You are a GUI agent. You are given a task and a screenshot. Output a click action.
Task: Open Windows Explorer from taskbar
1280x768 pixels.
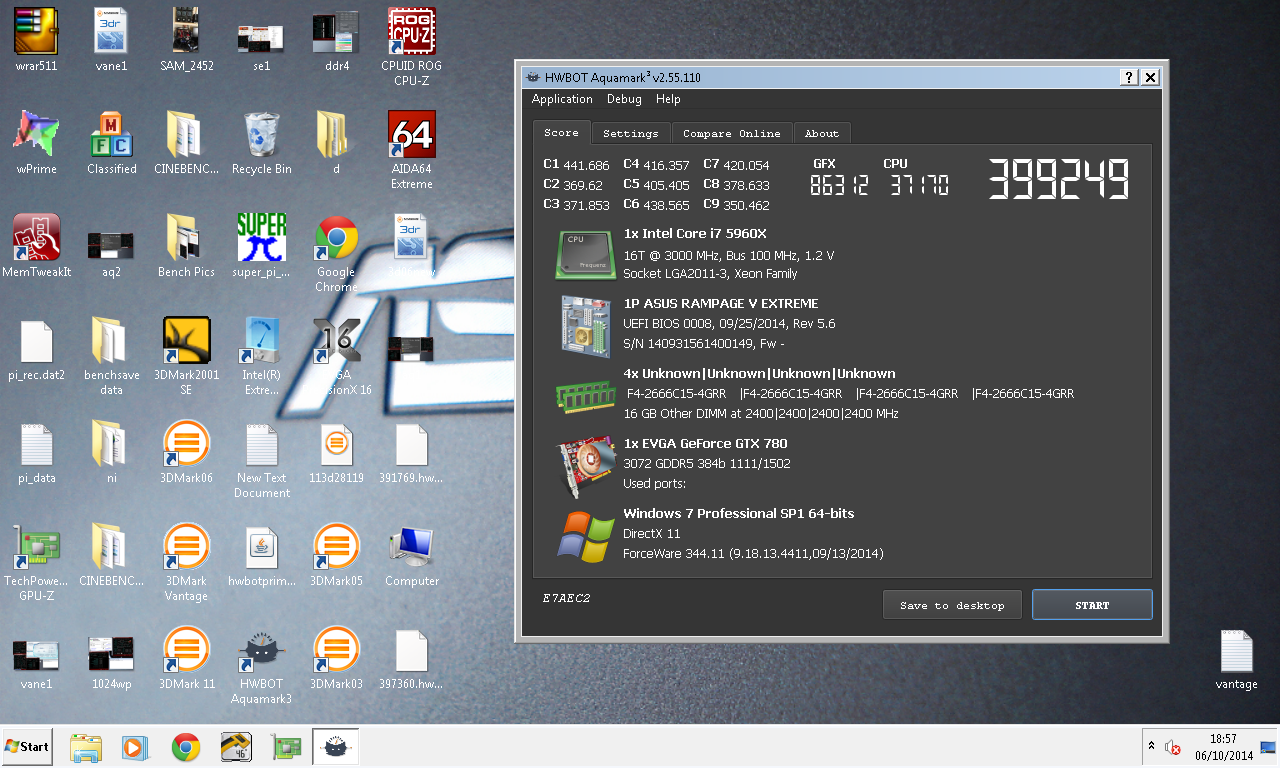86,747
